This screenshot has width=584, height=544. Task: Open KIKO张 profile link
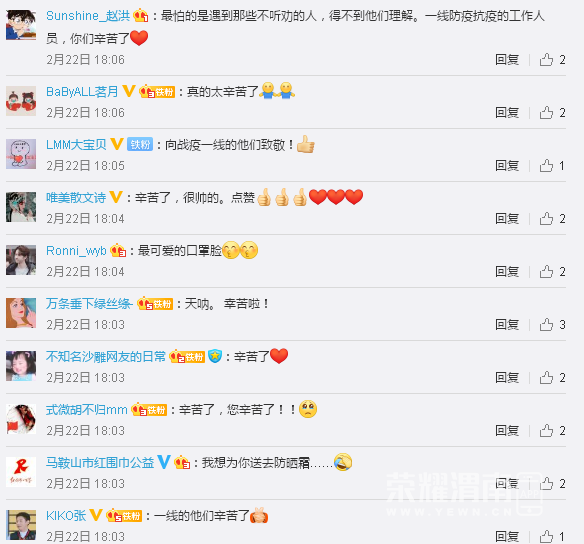(x=66, y=515)
